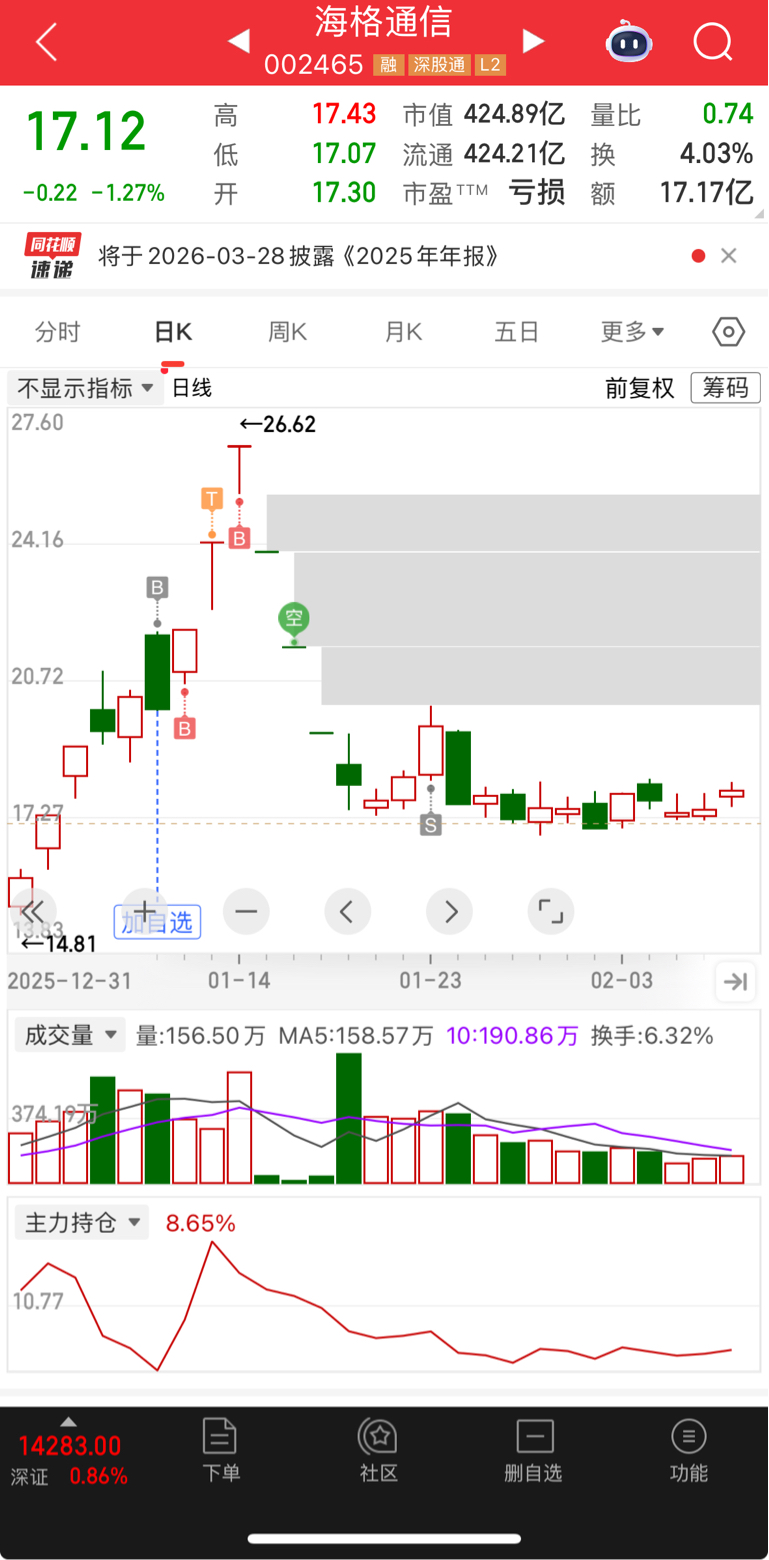The image size is (769, 1560).
Task: Zoom in the chart with plus button
Action: (x=145, y=911)
